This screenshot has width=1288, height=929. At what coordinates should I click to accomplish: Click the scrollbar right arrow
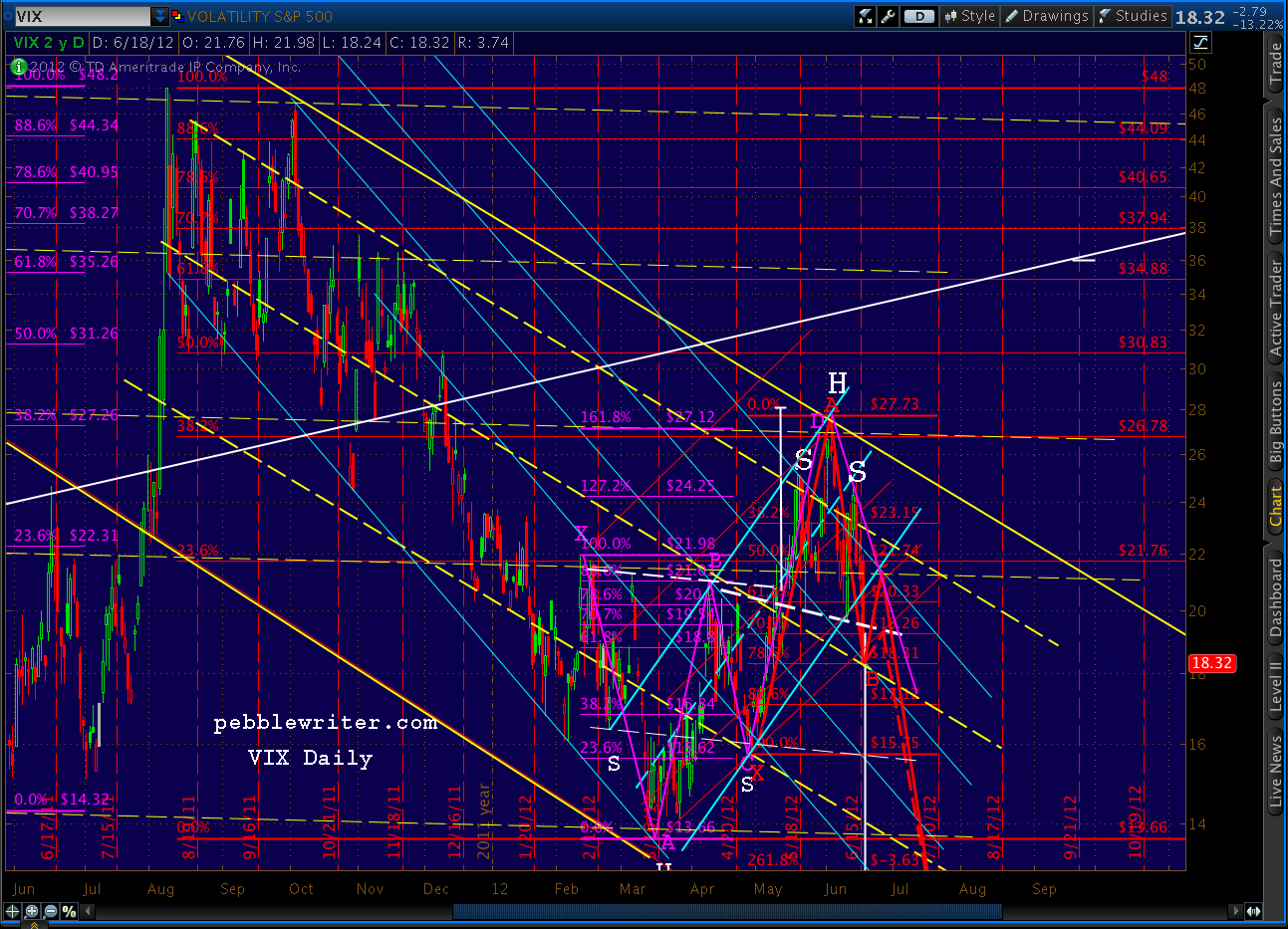point(1236,911)
